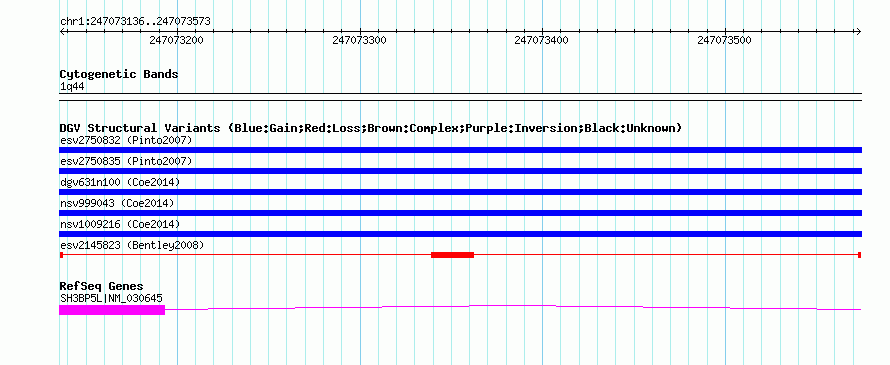Click the right arrow end of the ruler
Image resolution: width=890 pixels, height=365 pixels.
[x=858, y=31]
